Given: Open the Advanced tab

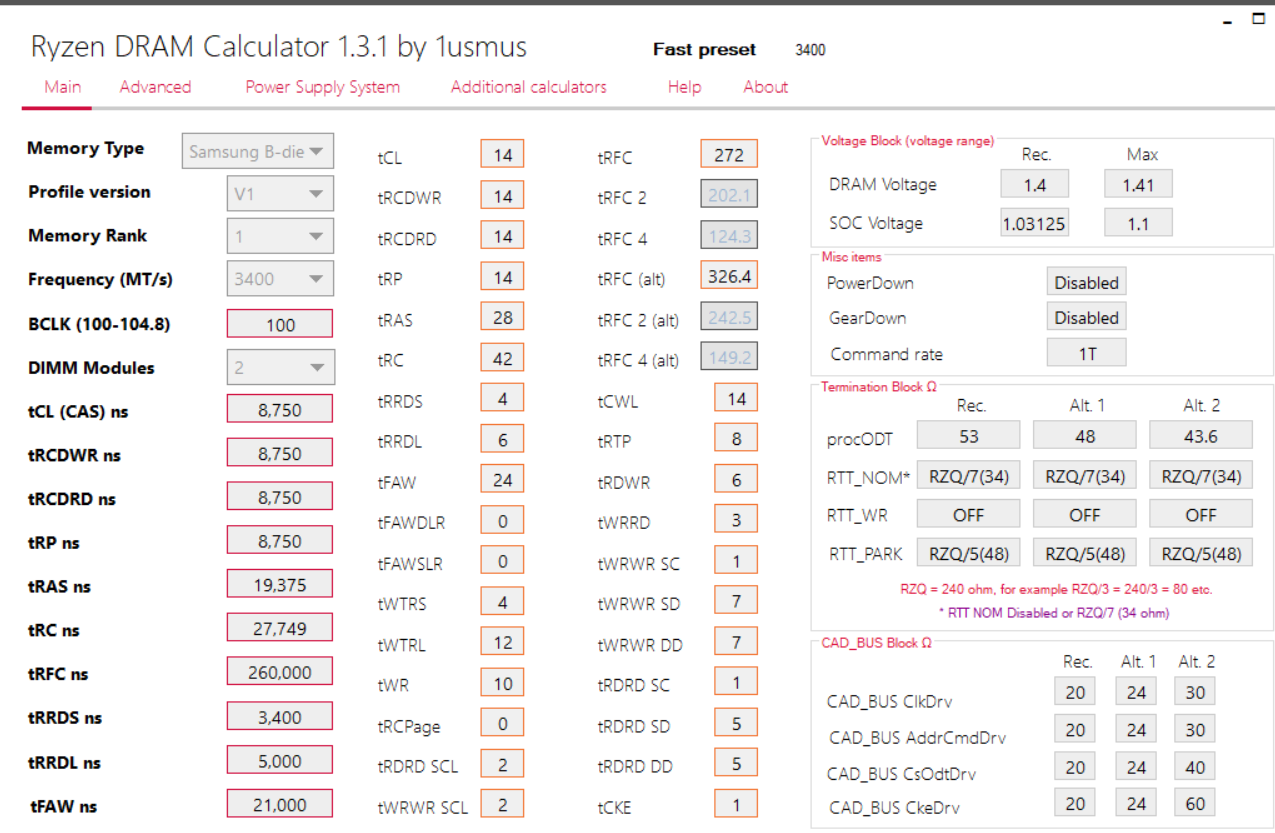Looking at the screenshot, I should pos(155,87).
